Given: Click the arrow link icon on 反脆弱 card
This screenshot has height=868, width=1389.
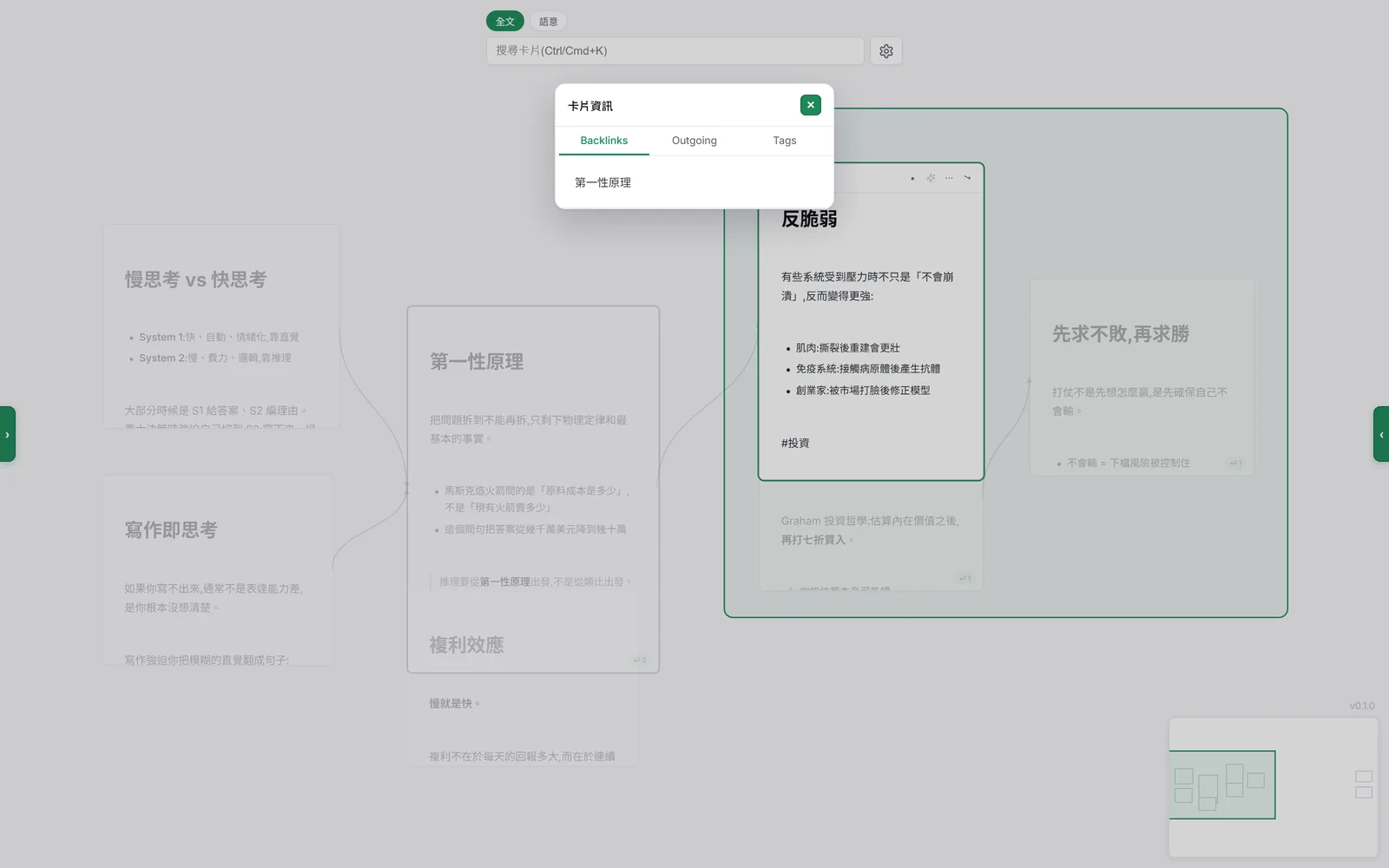Looking at the screenshot, I should tap(967, 178).
